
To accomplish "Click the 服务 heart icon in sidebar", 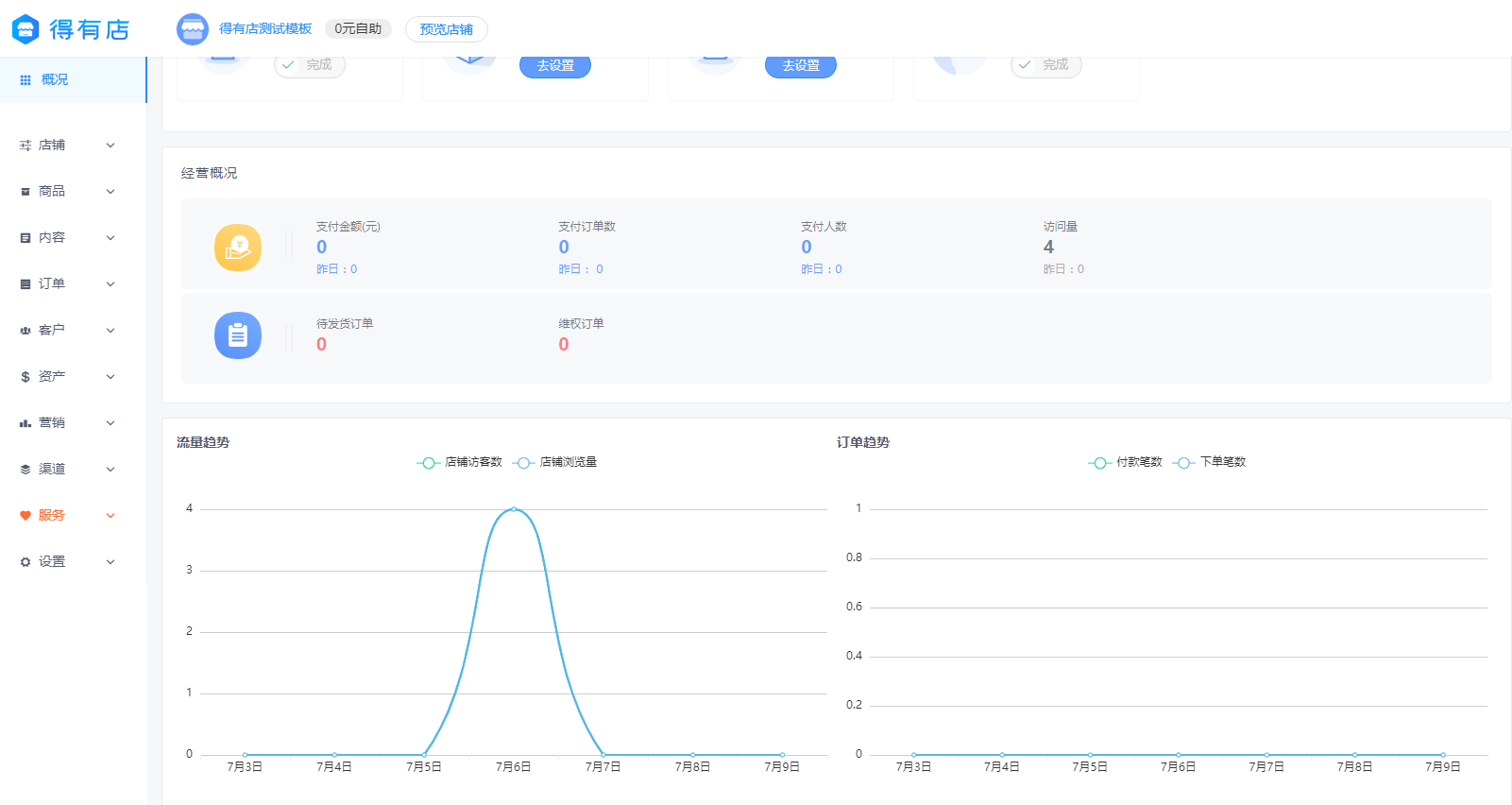I will tap(25, 516).
